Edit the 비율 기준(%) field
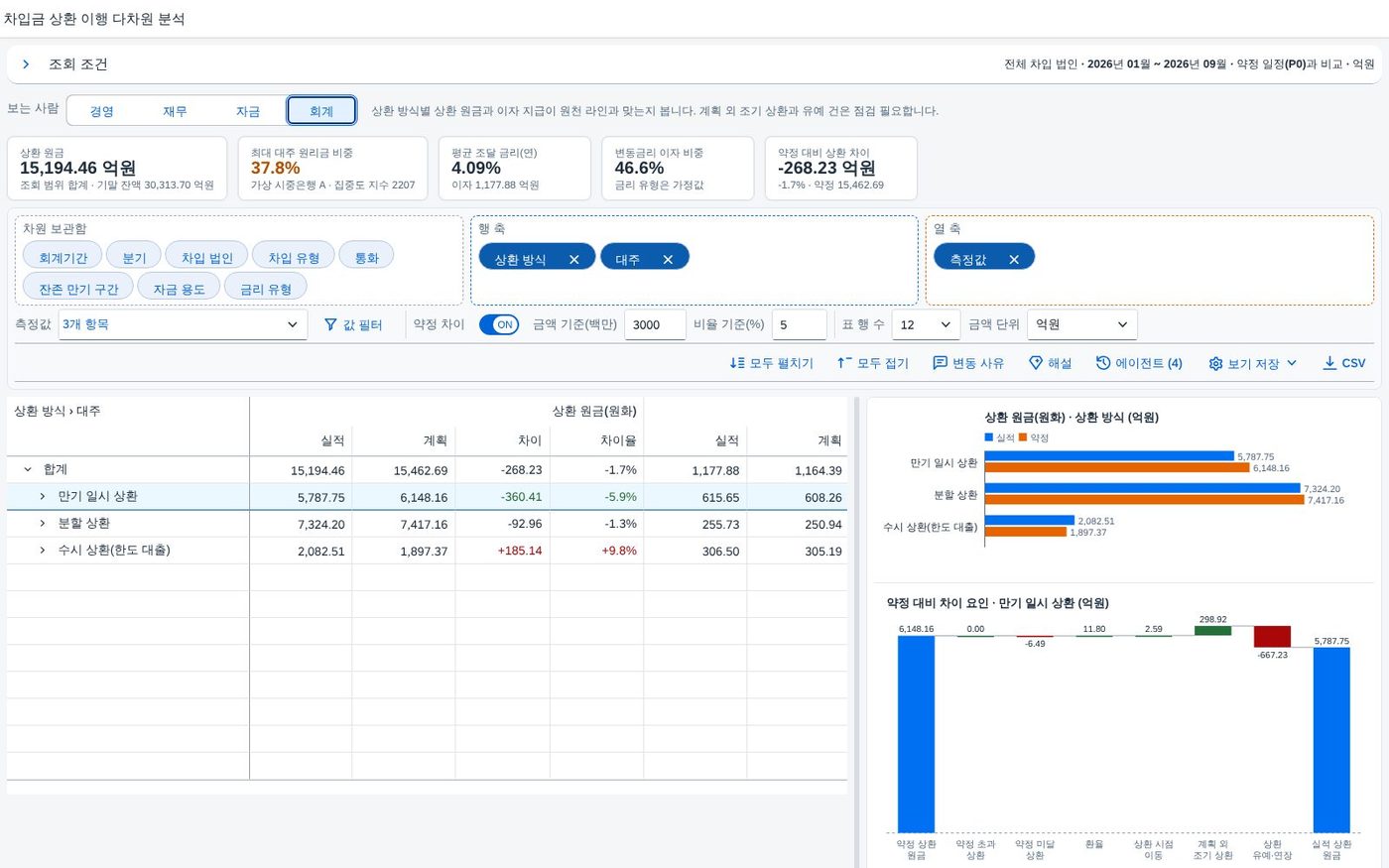1389x868 pixels. (800, 324)
